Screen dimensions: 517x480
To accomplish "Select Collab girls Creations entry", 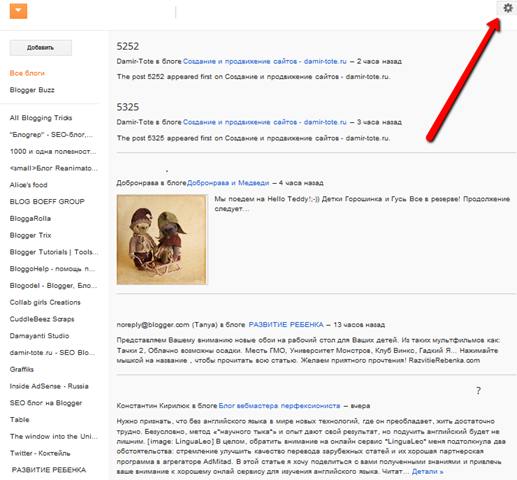I will point(45,302).
